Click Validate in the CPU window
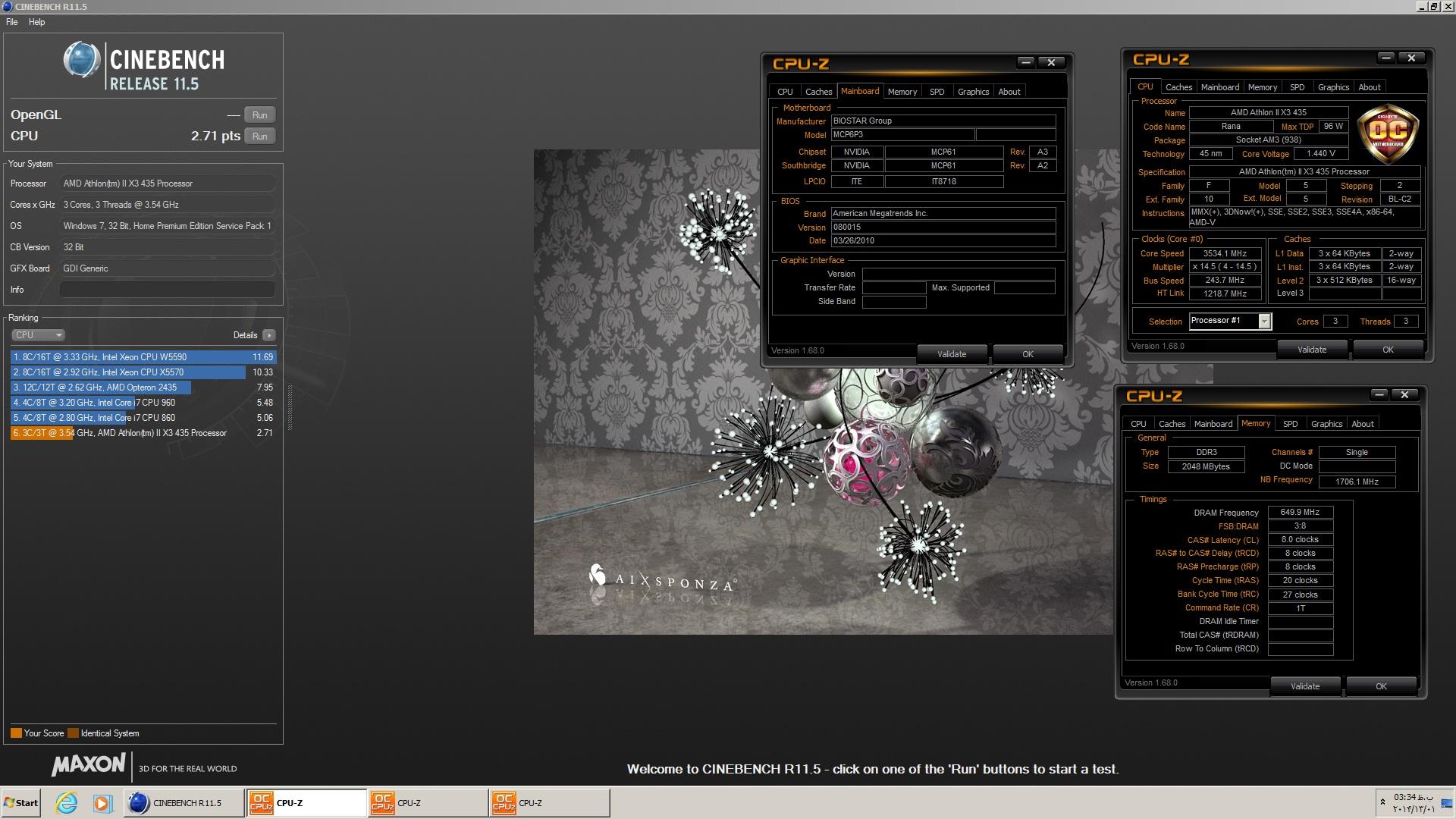The image size is (1456, 819). coord(1312,350)
